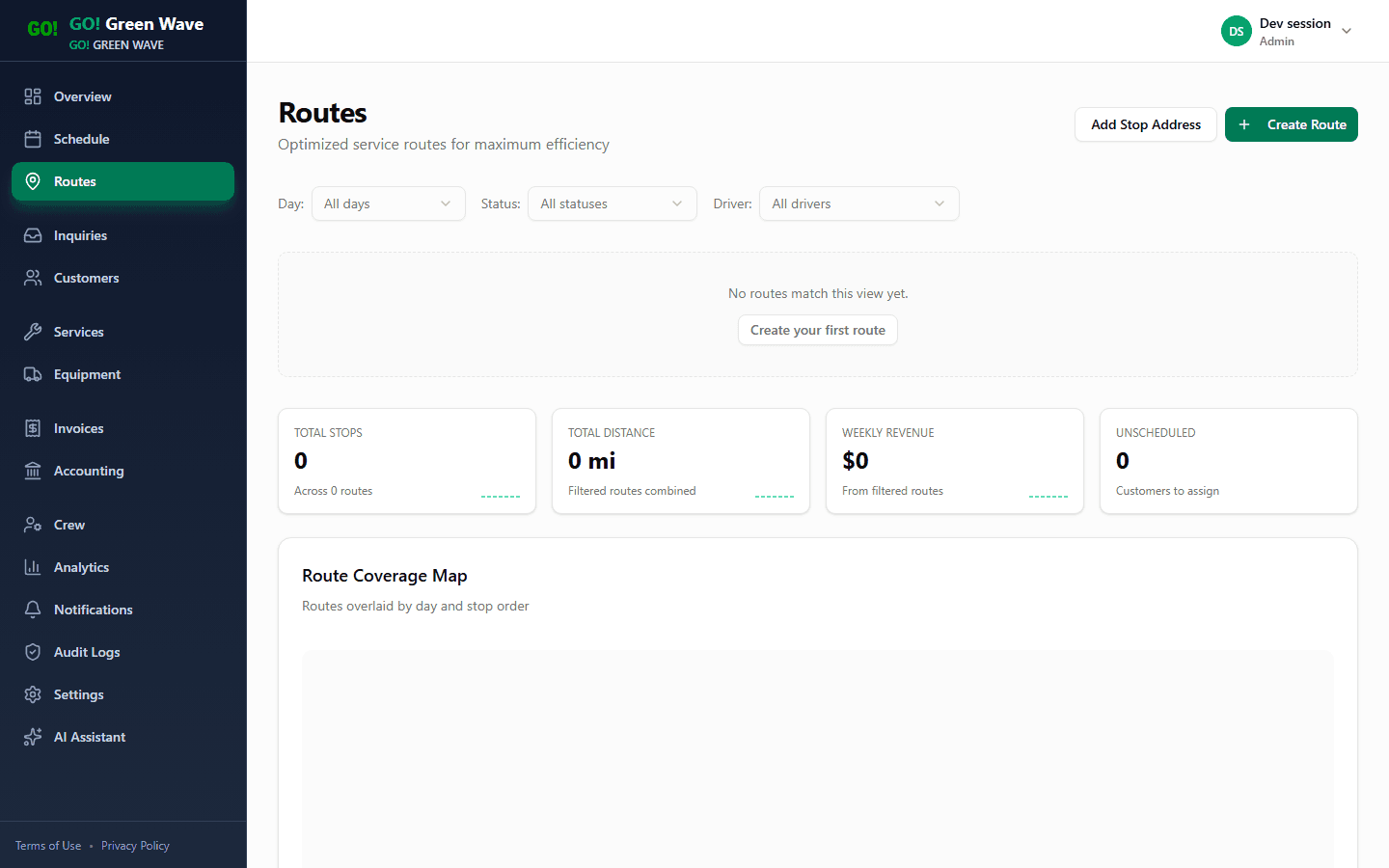Open the Schedule calendar icon
This screenshot has width=1389, height=868.
click(33, 139)
